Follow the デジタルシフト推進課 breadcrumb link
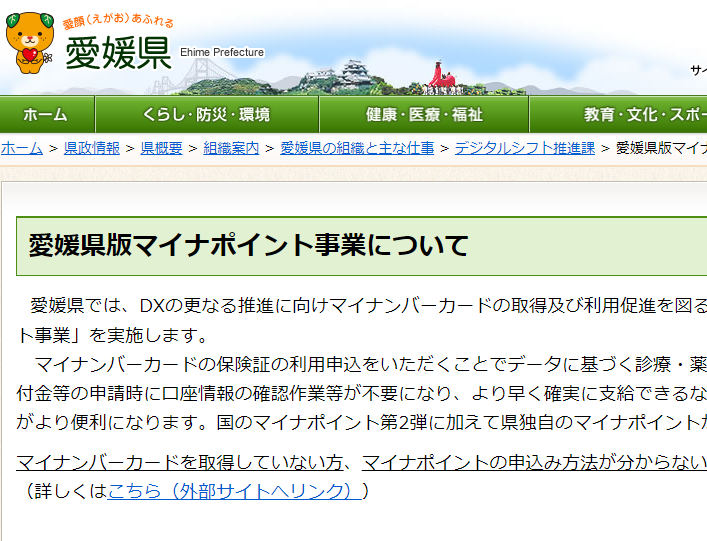Image resolution: width=707 pixels, height=541 pixels. [525, 148]
